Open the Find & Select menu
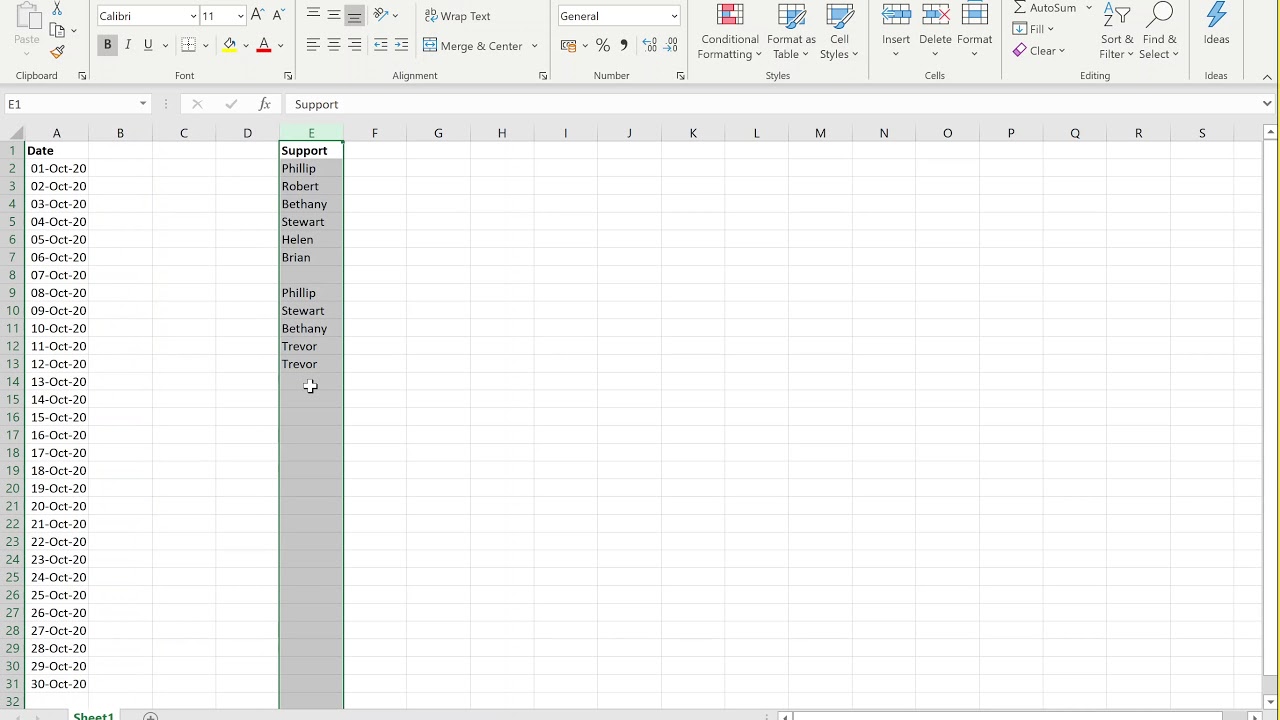The width and height of the screenshot is (1280, 720). tap(1159, 30)
